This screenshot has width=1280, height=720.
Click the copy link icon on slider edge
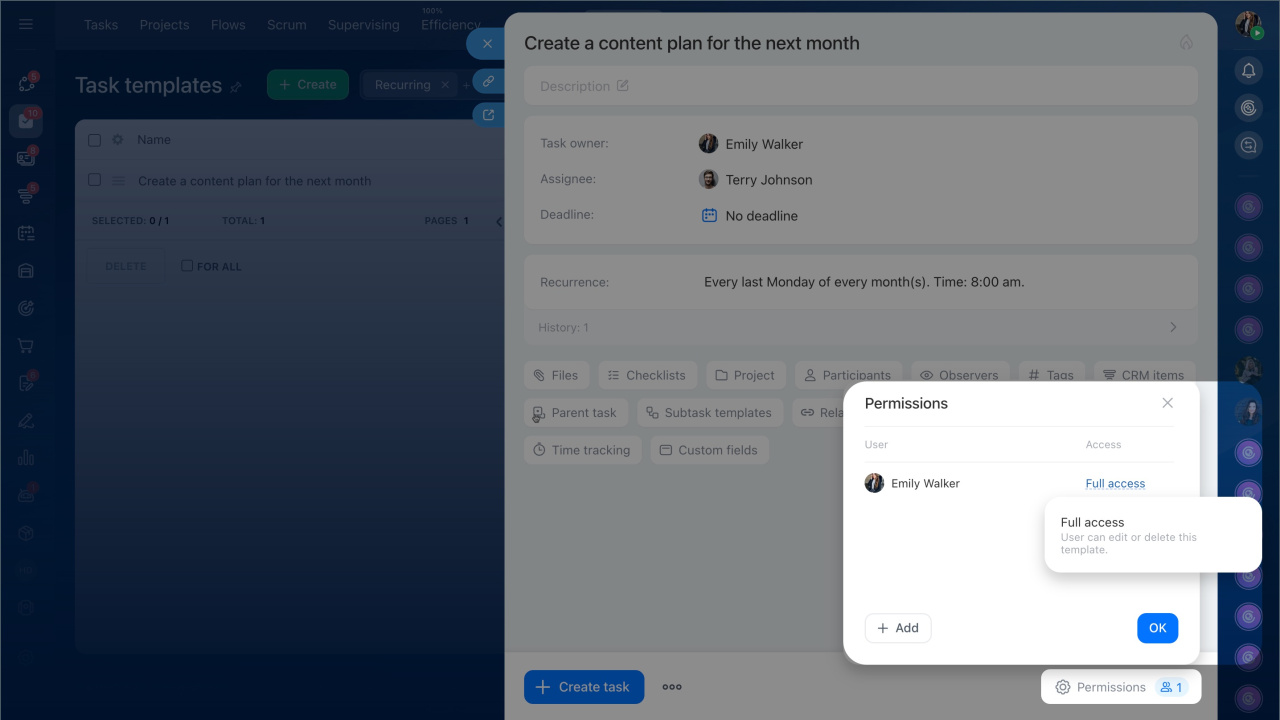(x=488, y=81)
